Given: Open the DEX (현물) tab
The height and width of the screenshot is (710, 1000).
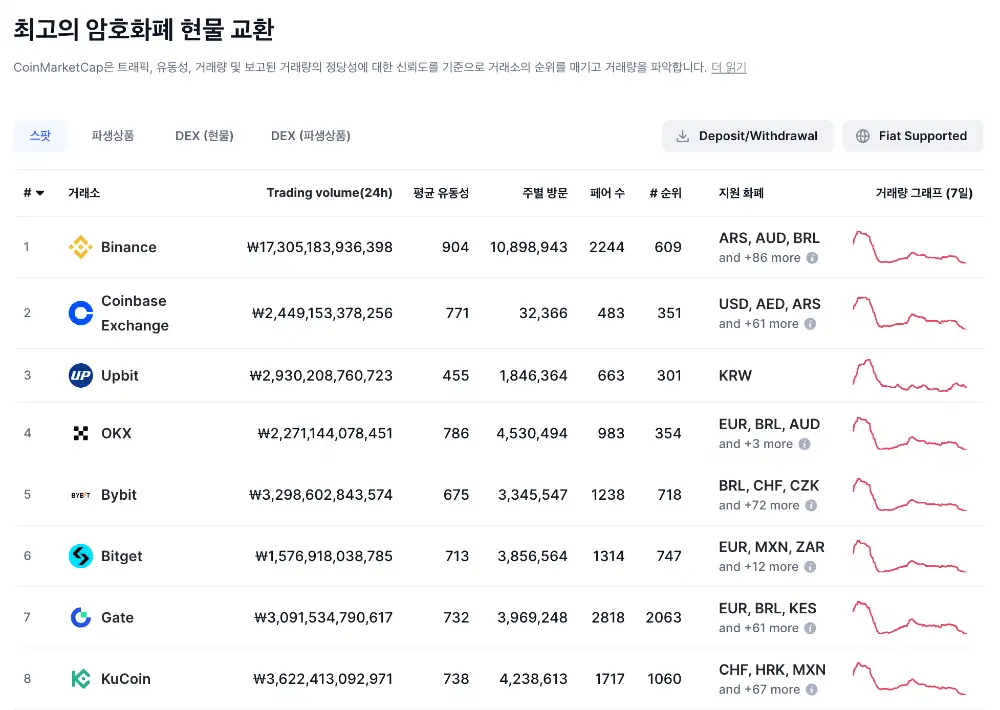Looking at the screenshot, I should coord(204,135).
